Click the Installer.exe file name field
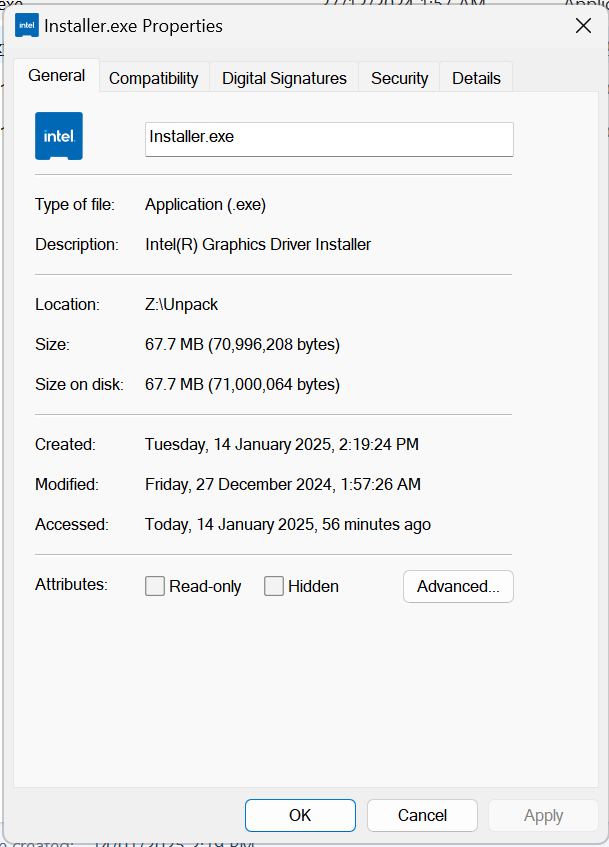 (x=329, y=139)
